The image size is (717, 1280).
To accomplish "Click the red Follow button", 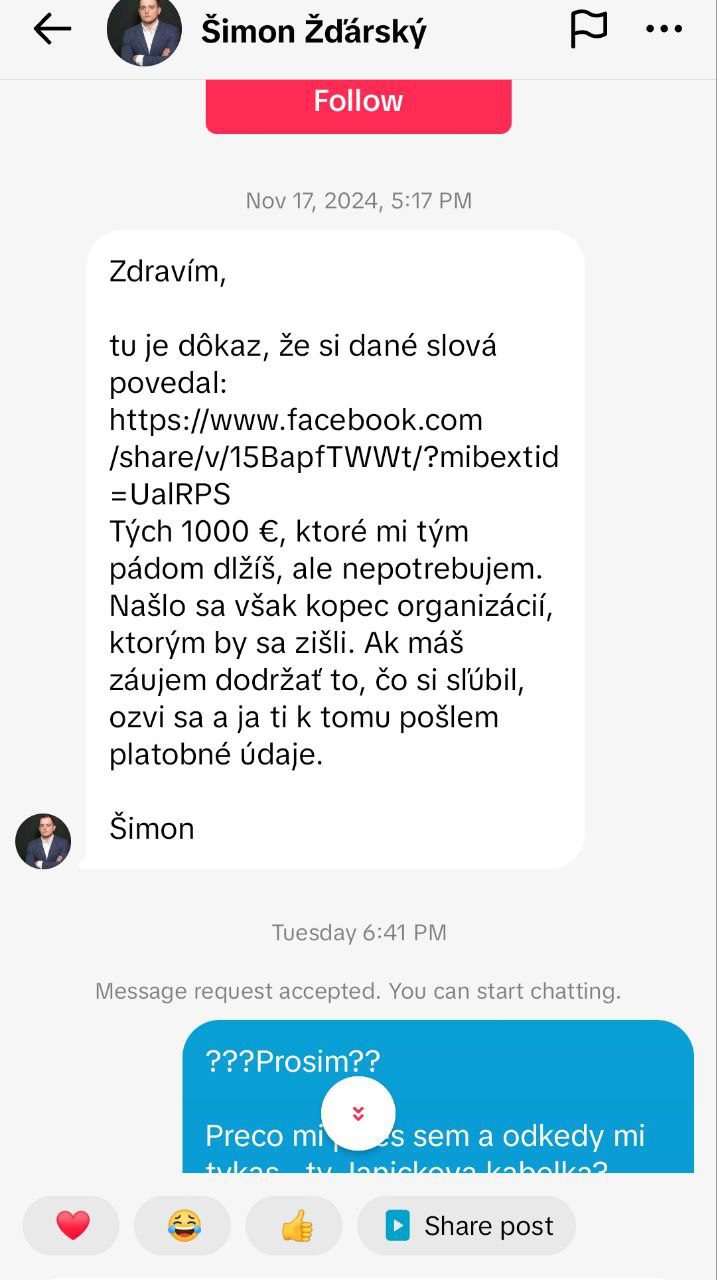I will coord(358,104).
